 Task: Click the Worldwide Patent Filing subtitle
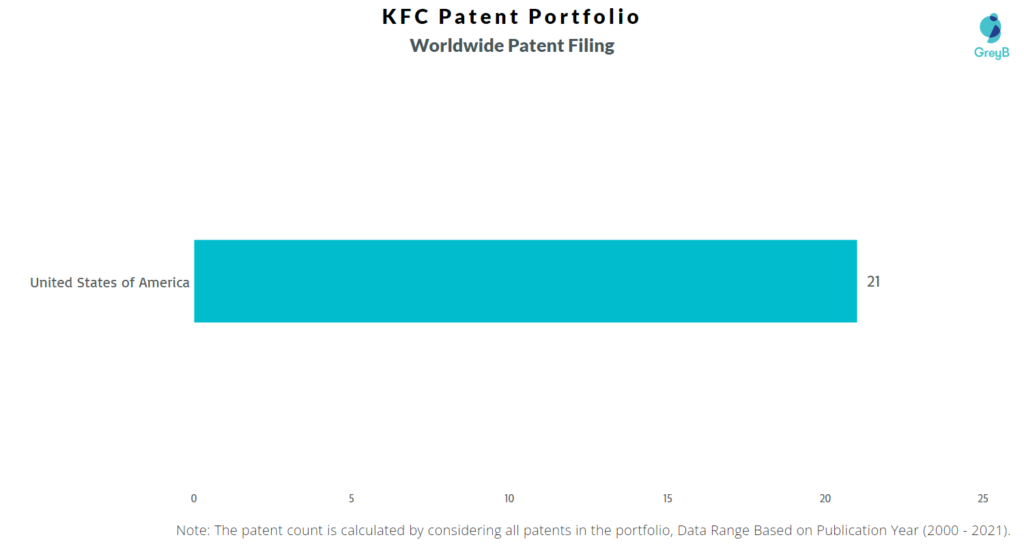click(512, 46)
